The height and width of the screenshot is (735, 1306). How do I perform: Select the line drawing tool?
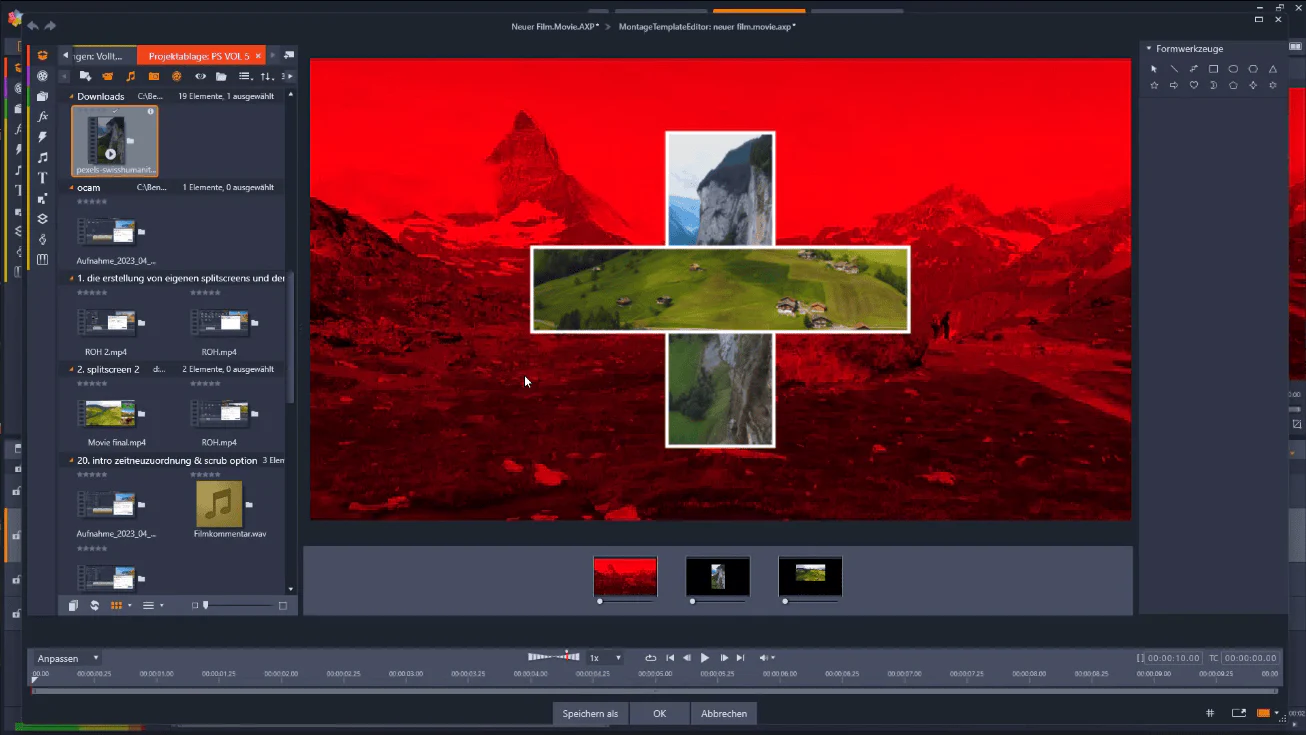(1174, 69)
